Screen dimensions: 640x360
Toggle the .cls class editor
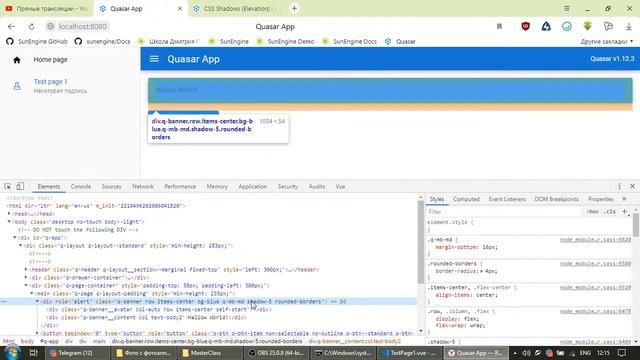pyautogui.click(x=610, y=211)
